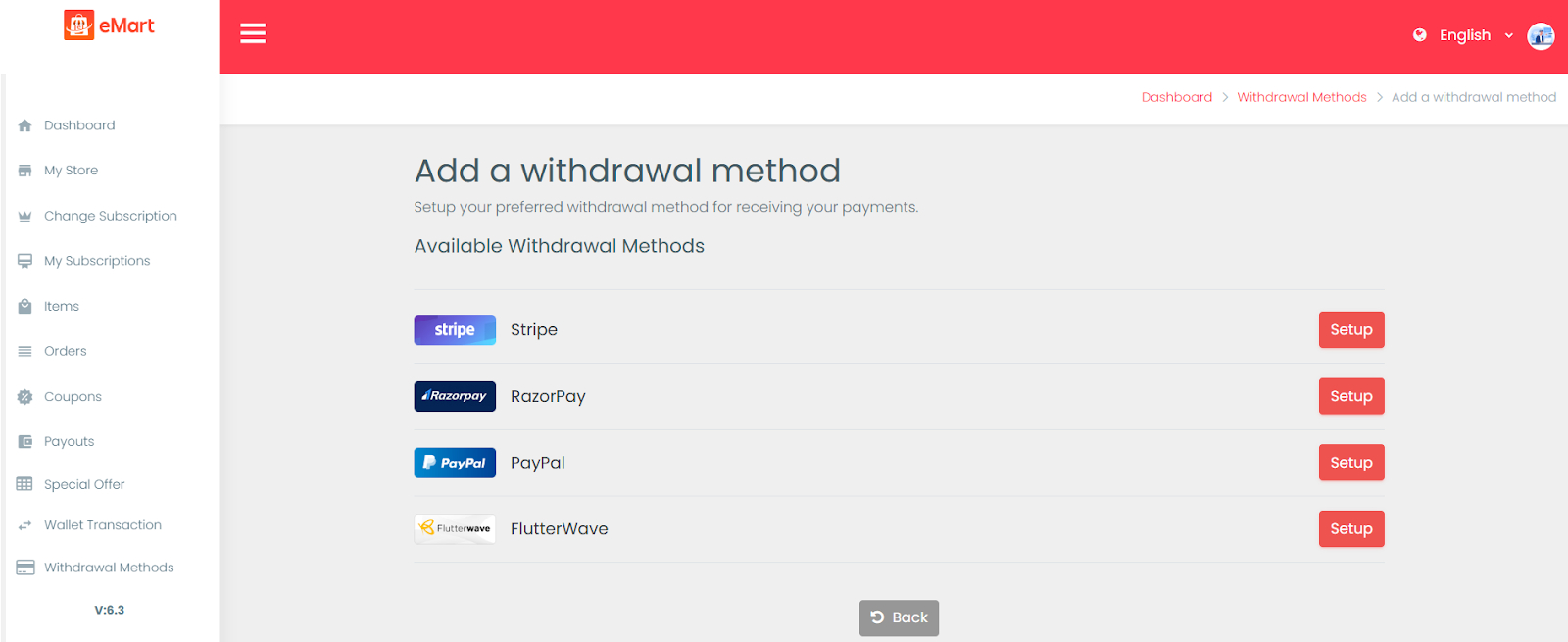The image size is (1568, 642).
Task: Click the Flutterwave logo thumbnail
Action: coord(455,529)
